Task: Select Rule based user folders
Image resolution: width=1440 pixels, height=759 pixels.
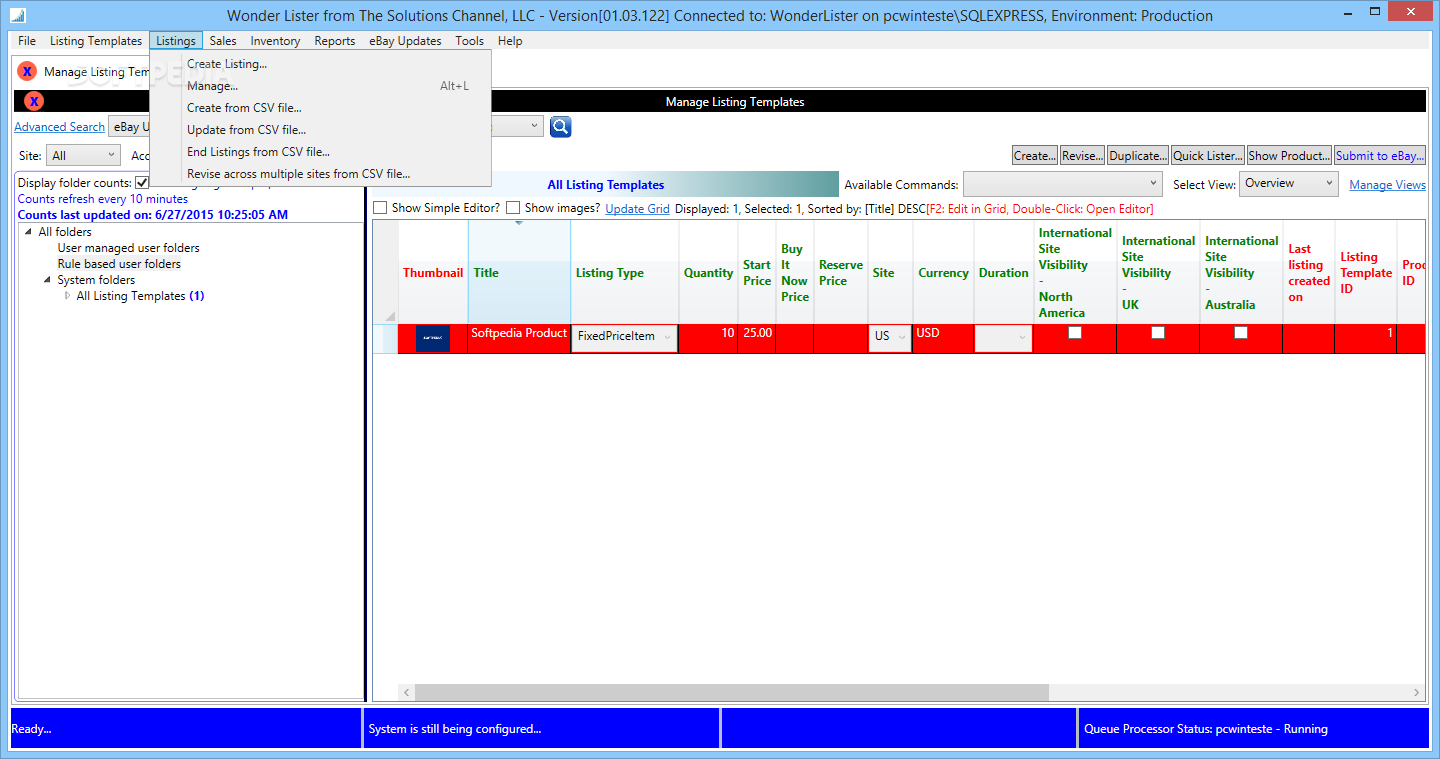Action: click(x=119, y=264)
